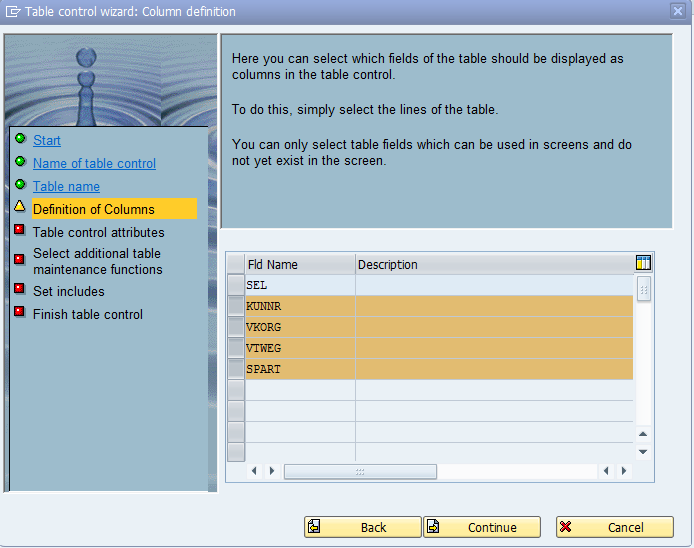Click the left horizontal scroll-right arrow
This screenshot has width=694, height=548.
[272, 471]
